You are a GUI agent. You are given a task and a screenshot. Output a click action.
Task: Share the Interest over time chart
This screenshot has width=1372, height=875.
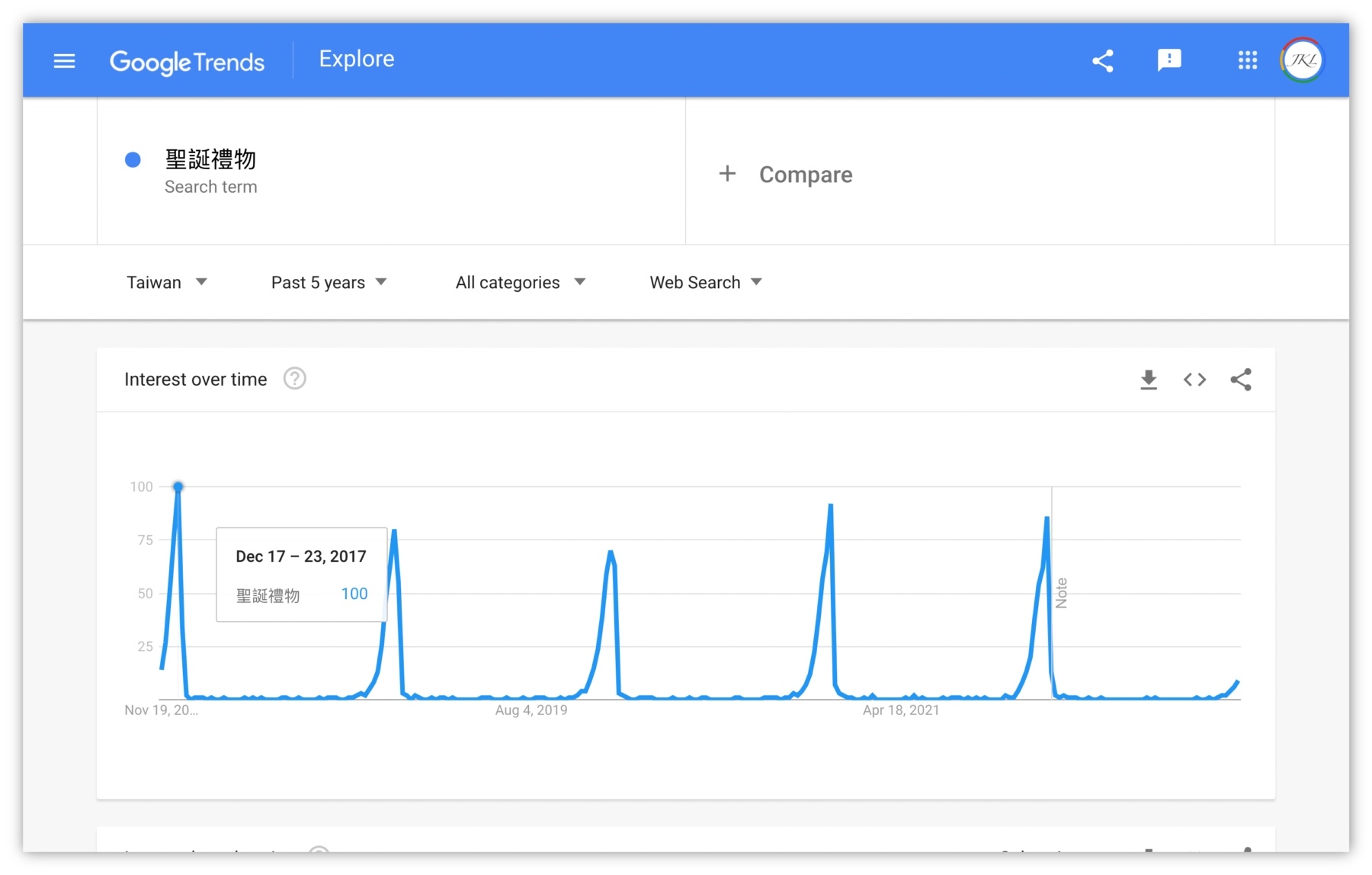1241,380
